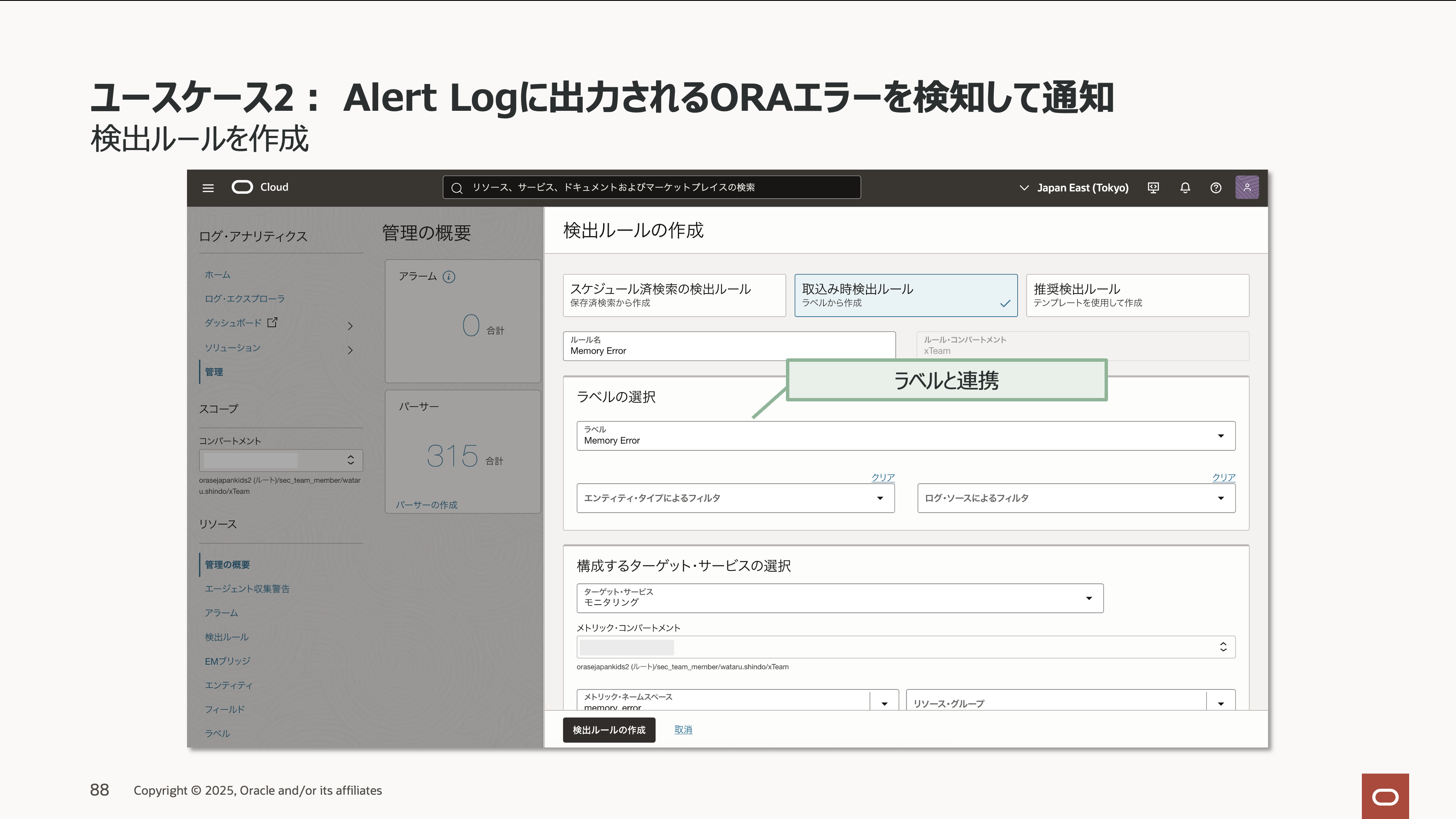Screen dimensions: 1456x819
Task: Open 検出ルール in resources list
Action: pos(226,637)
